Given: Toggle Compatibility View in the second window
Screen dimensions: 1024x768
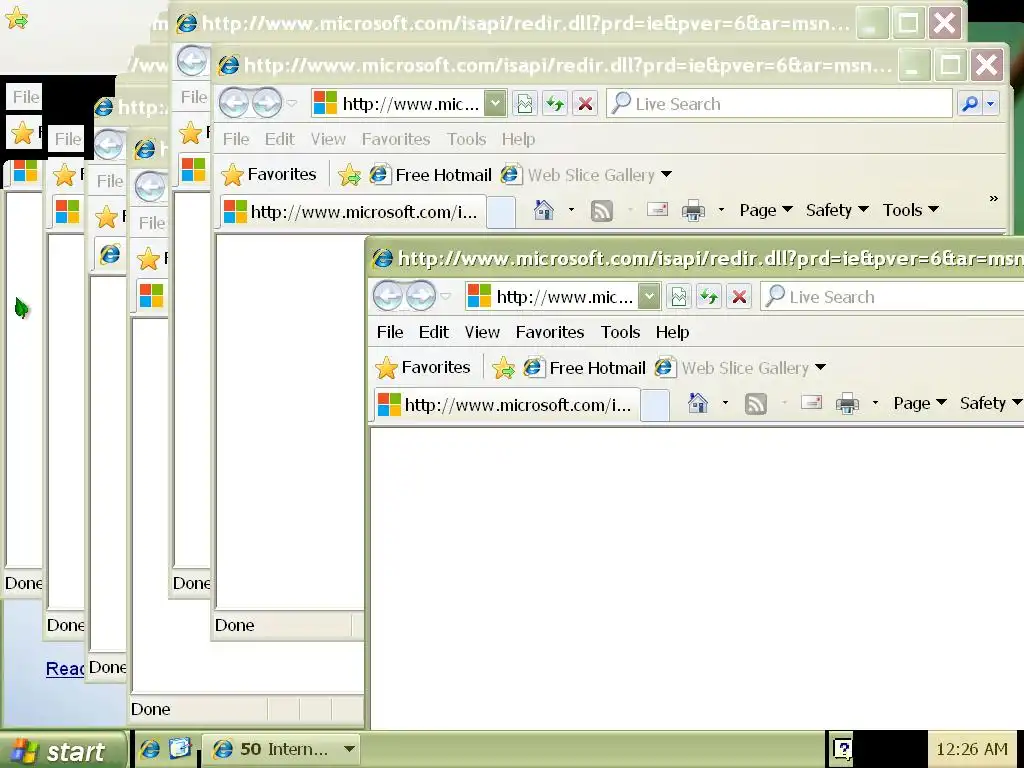Looking at the screenshot, I should pyautogui.click(x=524, y=104).
